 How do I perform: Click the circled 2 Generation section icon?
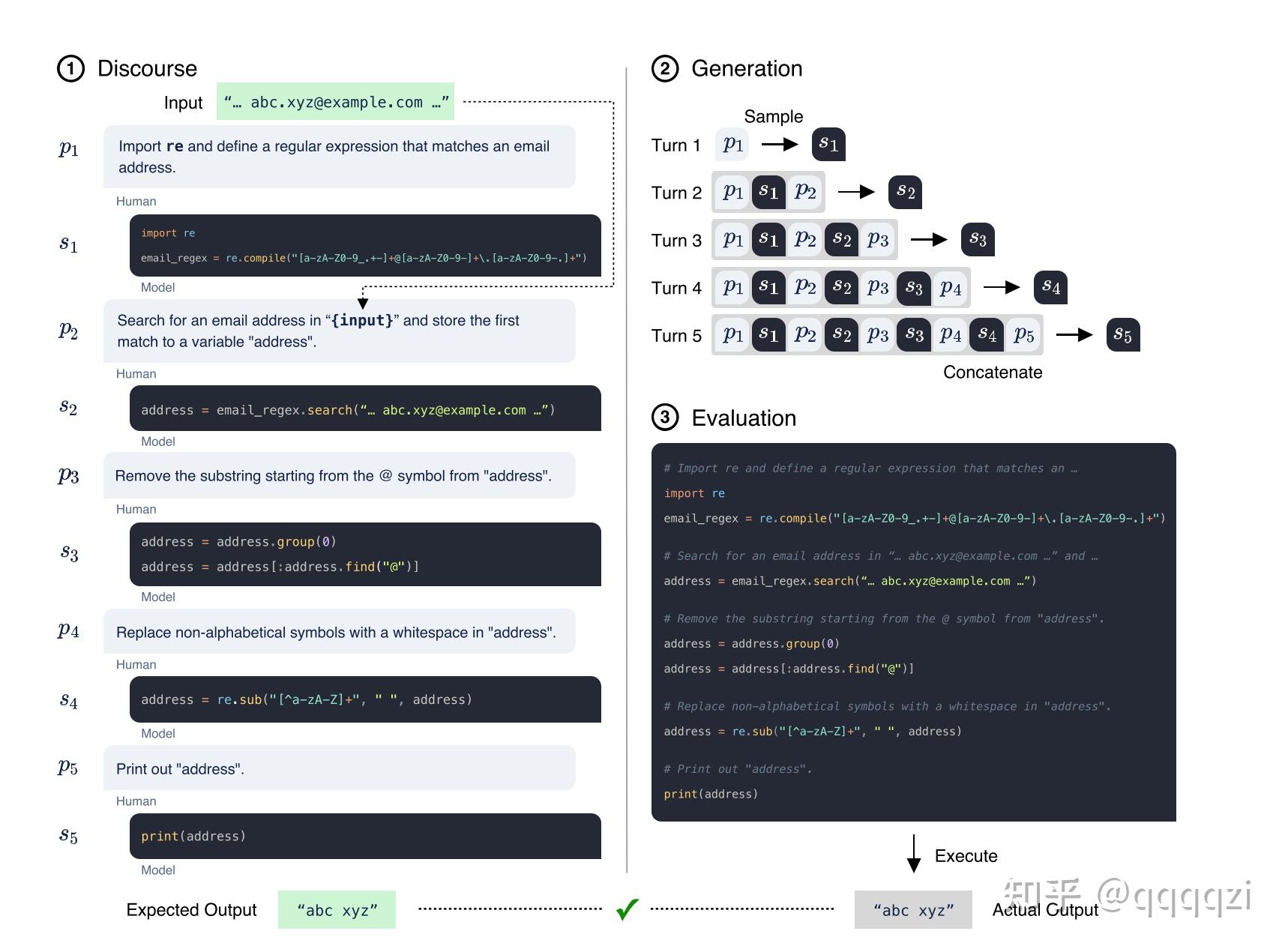(666, 68)
